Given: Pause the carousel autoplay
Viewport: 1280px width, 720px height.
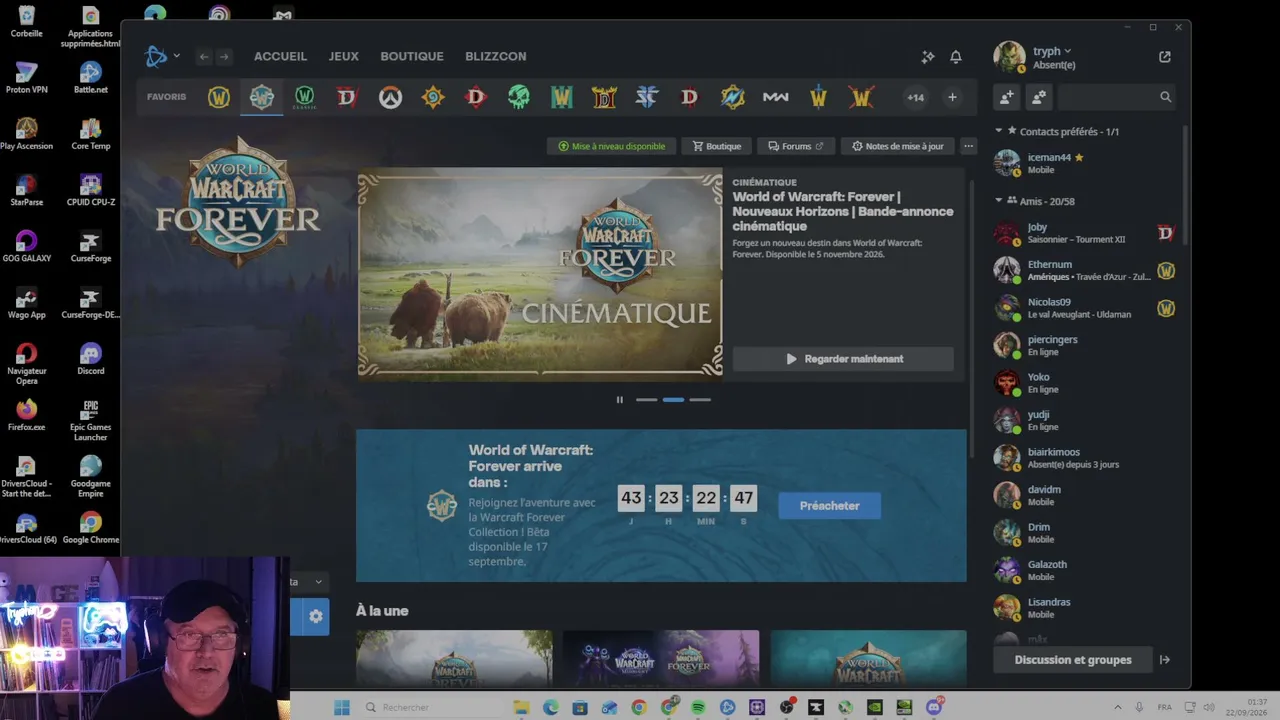Looking at the screenshot, I should (x=620, y=400).
